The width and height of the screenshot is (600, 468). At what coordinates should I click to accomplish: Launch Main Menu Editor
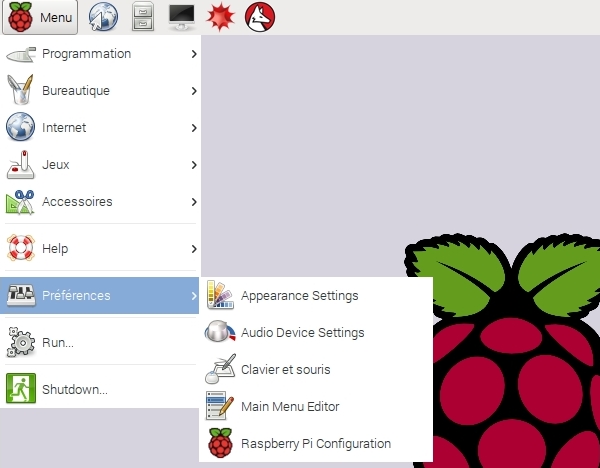point(316,406)
